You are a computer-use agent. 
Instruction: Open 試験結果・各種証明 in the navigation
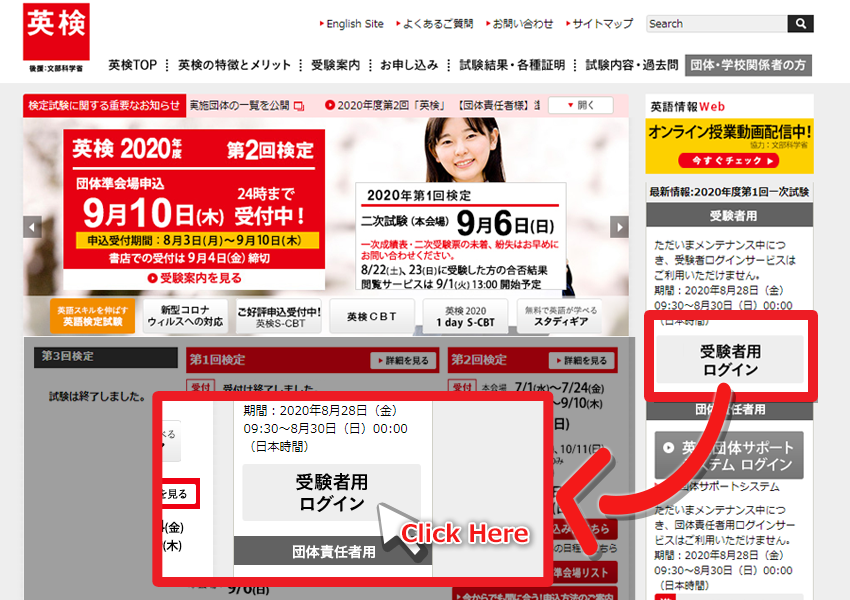coord(512,65)
